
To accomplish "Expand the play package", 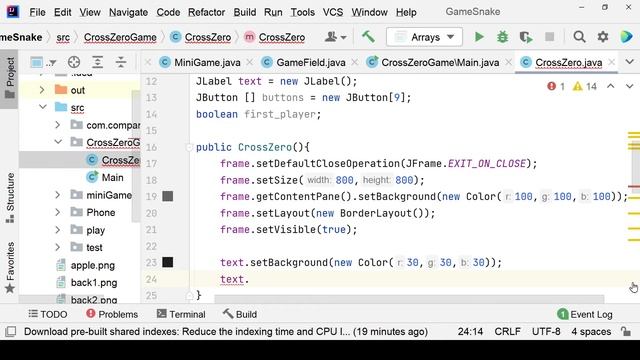I will (x=58, y=230).
